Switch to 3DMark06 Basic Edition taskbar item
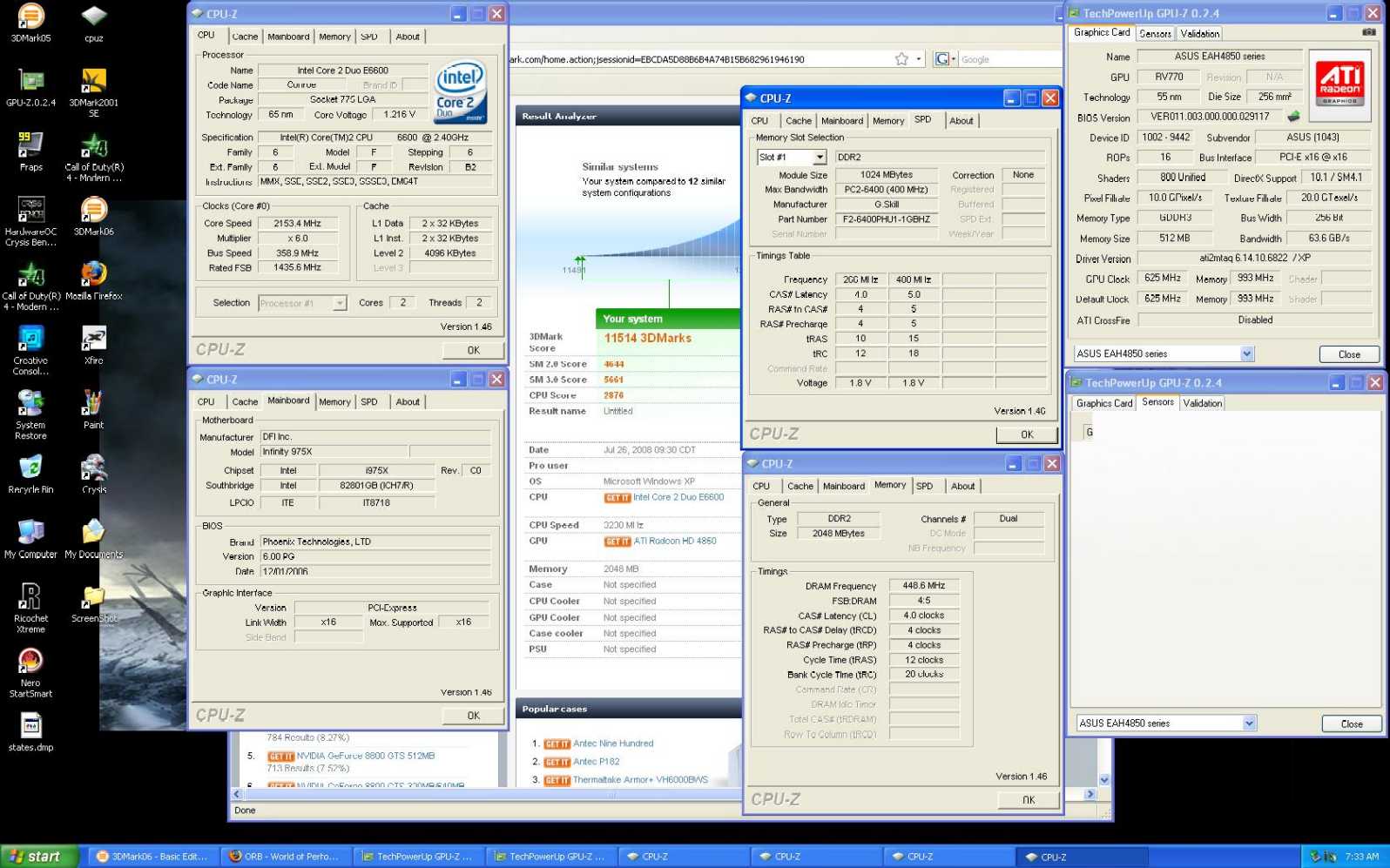Screen dimensions: 1390x868 tap(152, 857)
